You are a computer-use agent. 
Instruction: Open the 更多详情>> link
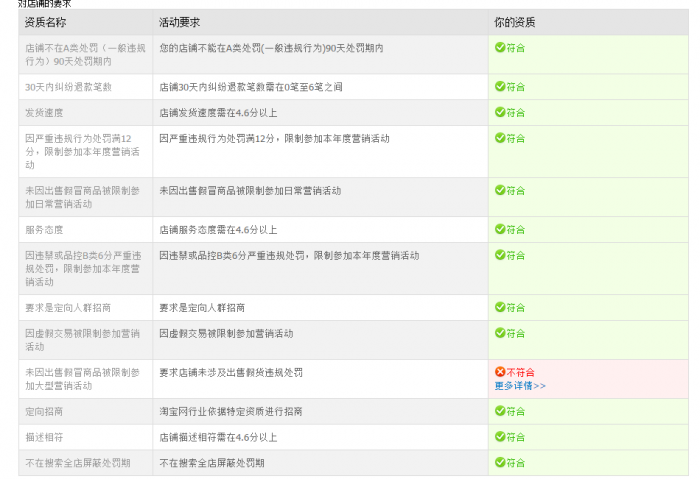coord(520,386)
